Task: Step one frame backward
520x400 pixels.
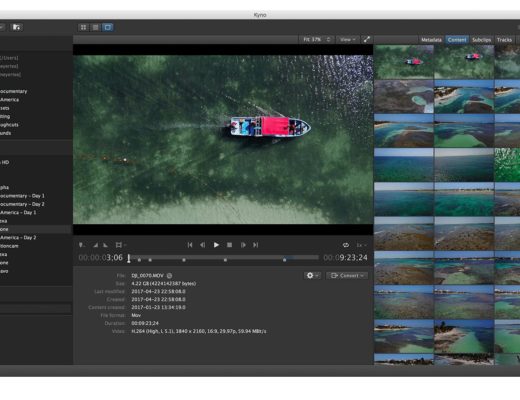Action: click(x=202, y=245)
